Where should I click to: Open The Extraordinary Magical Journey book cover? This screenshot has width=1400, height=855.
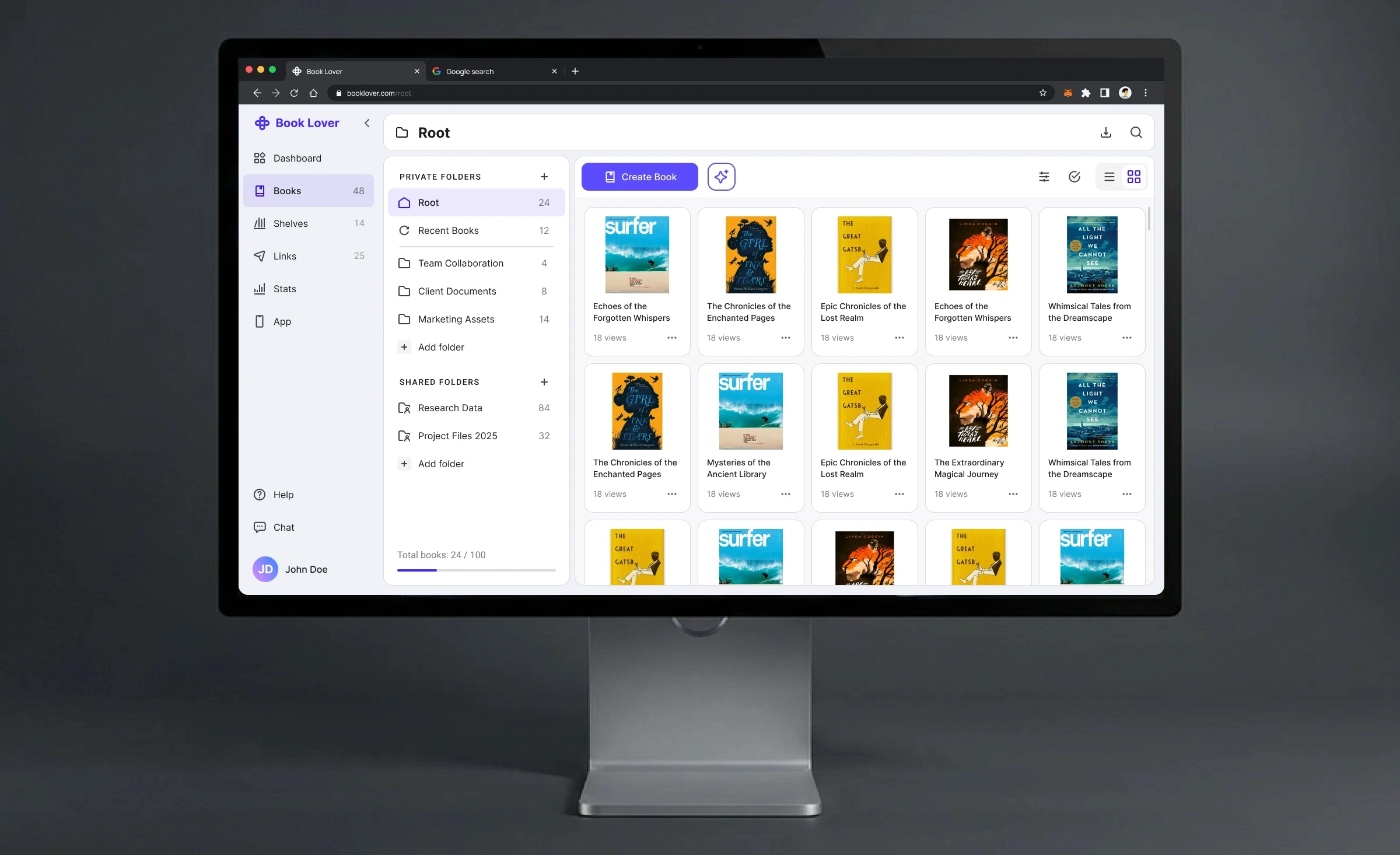point(978,411)
